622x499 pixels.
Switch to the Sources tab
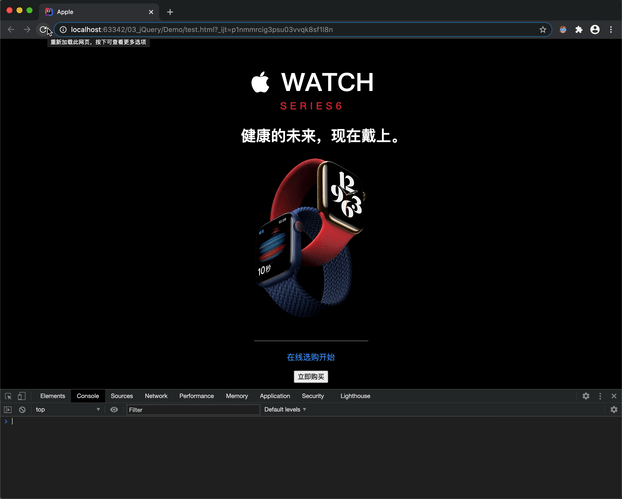point(122,396)
